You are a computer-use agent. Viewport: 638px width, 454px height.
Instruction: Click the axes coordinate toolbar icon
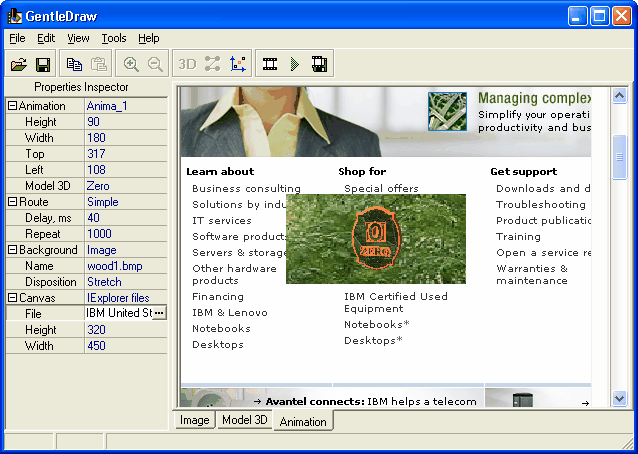(x=238, y=64)
